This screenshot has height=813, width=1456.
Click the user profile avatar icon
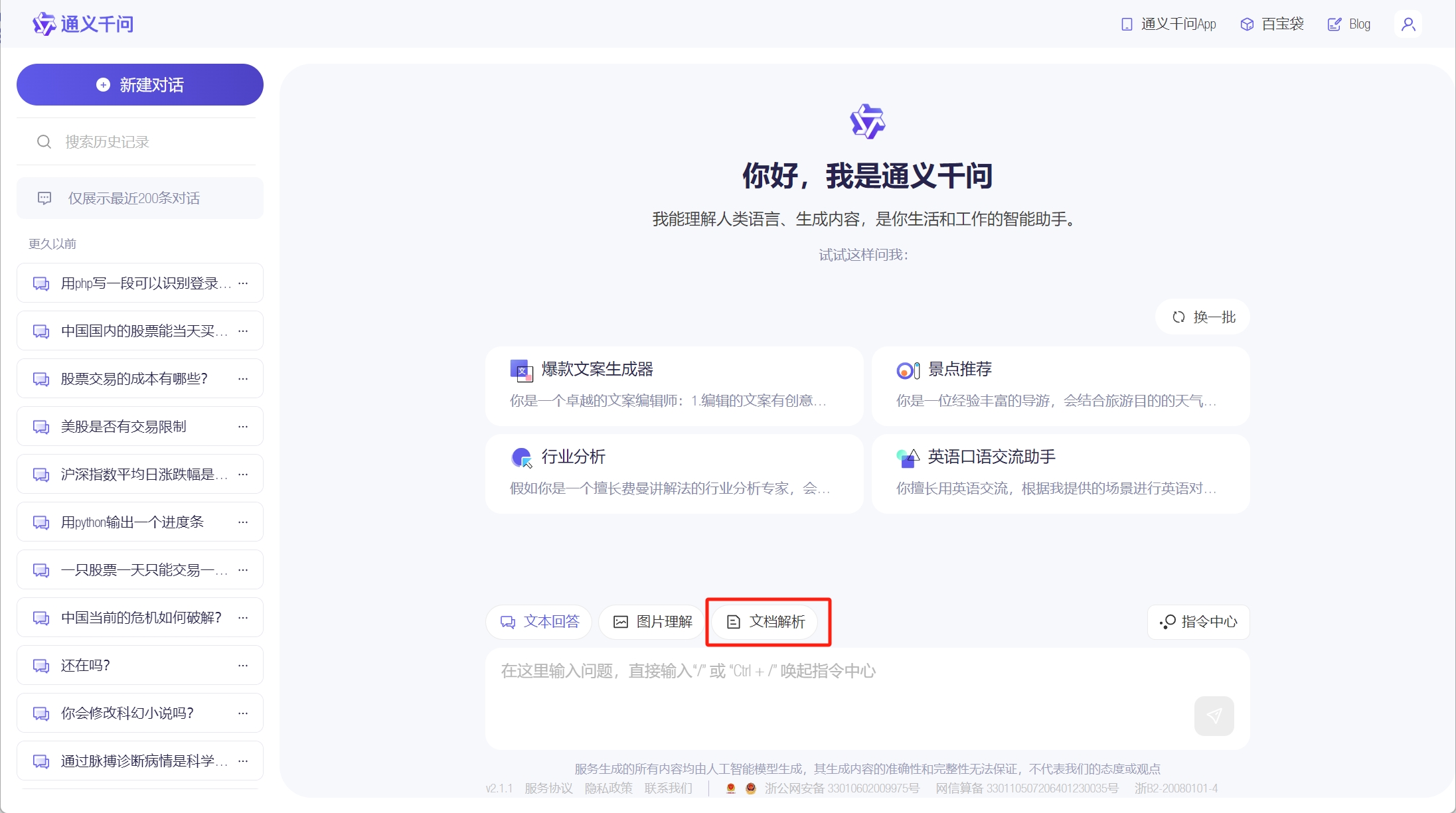[1408, 25]
